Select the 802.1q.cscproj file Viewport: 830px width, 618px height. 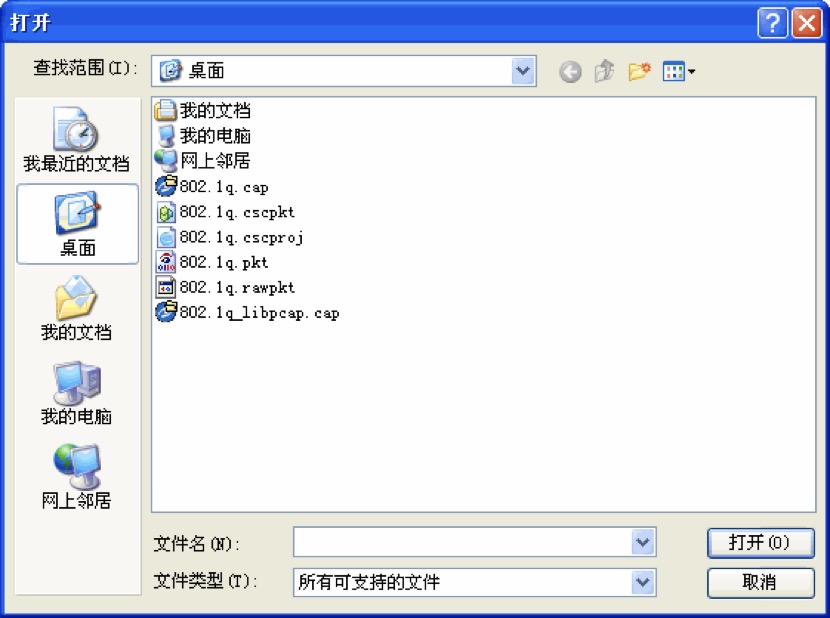pos(240,237)
